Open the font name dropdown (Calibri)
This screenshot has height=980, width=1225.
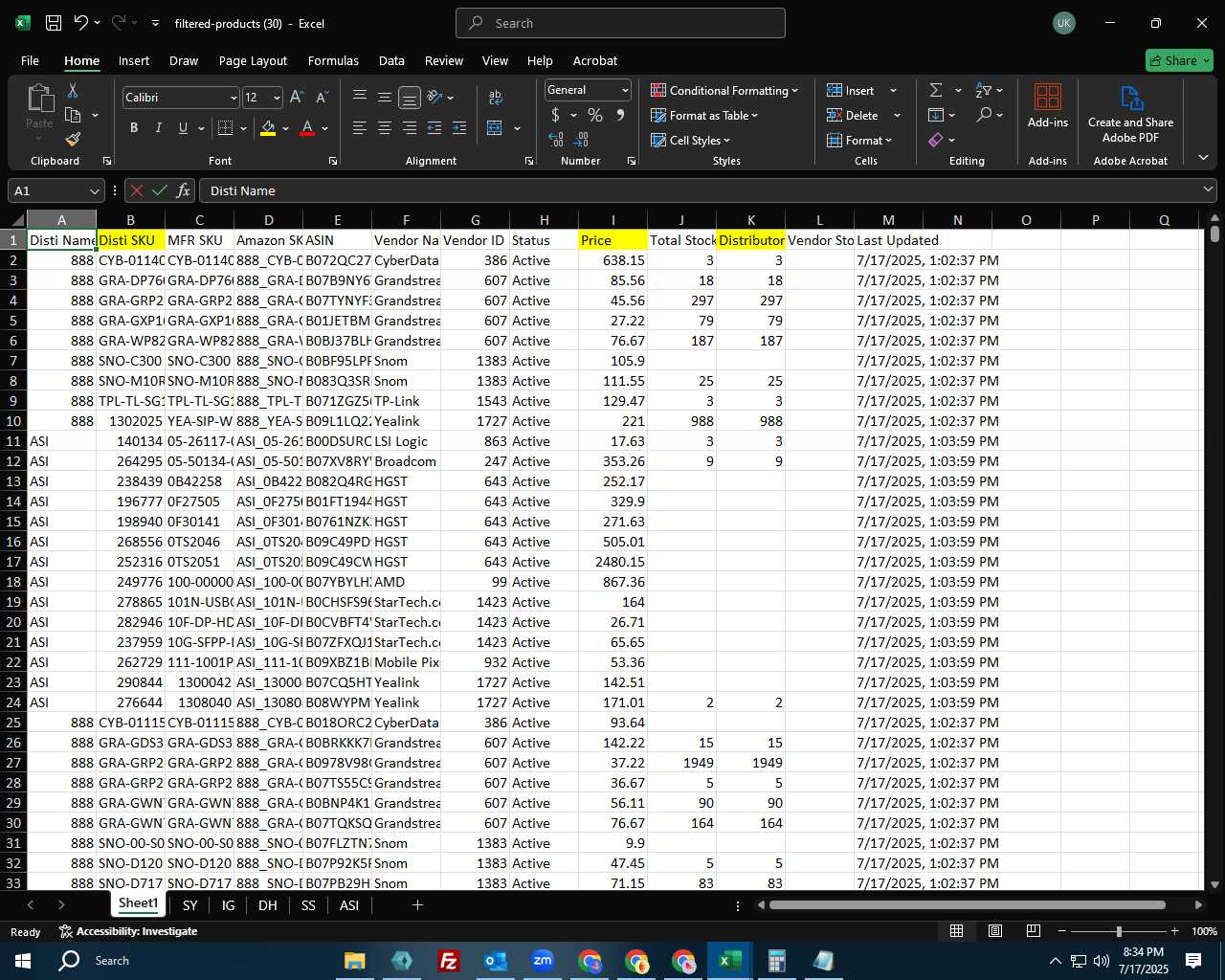(233, 98)
